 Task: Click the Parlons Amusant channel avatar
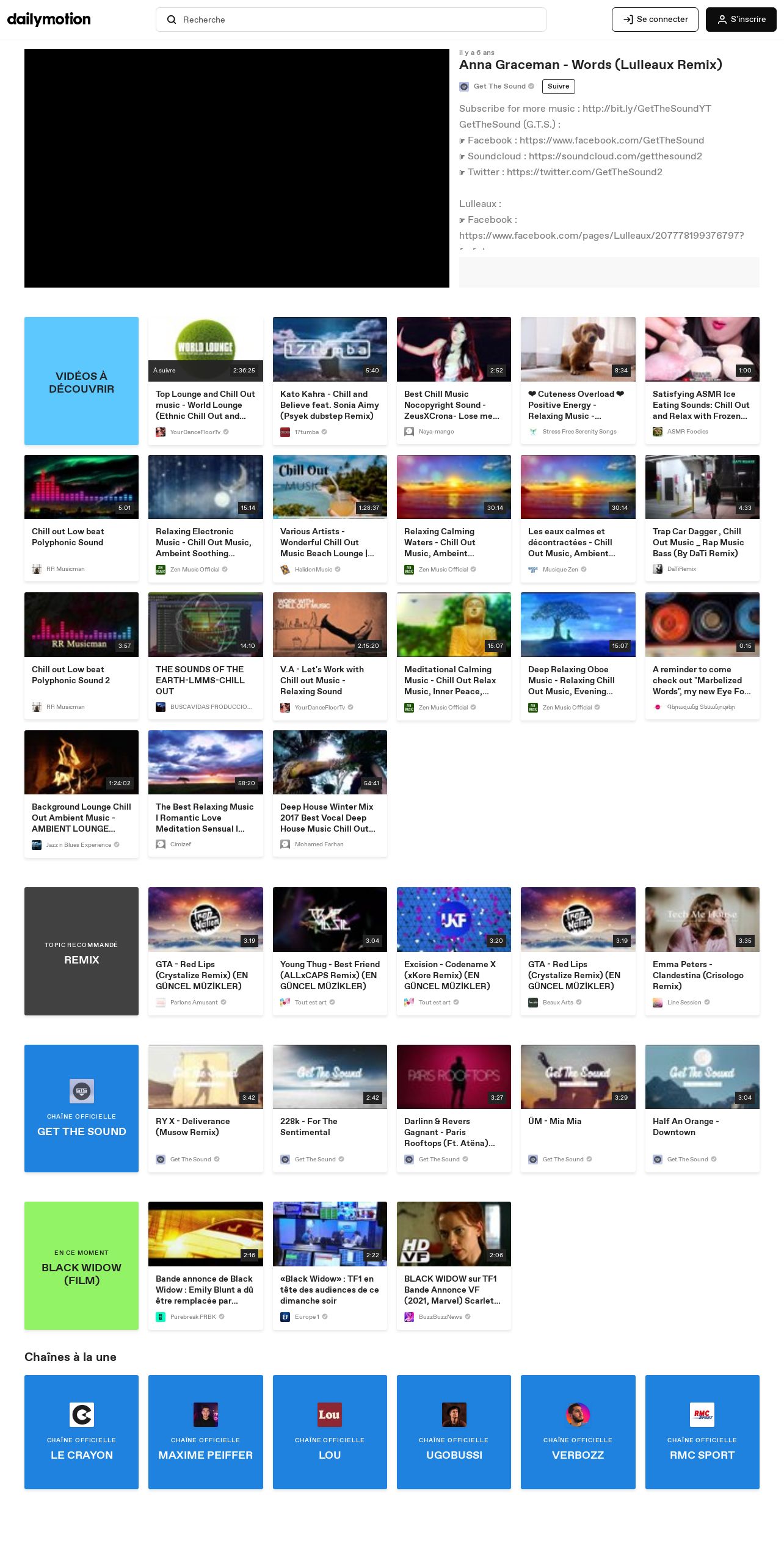pos(161,1003)
